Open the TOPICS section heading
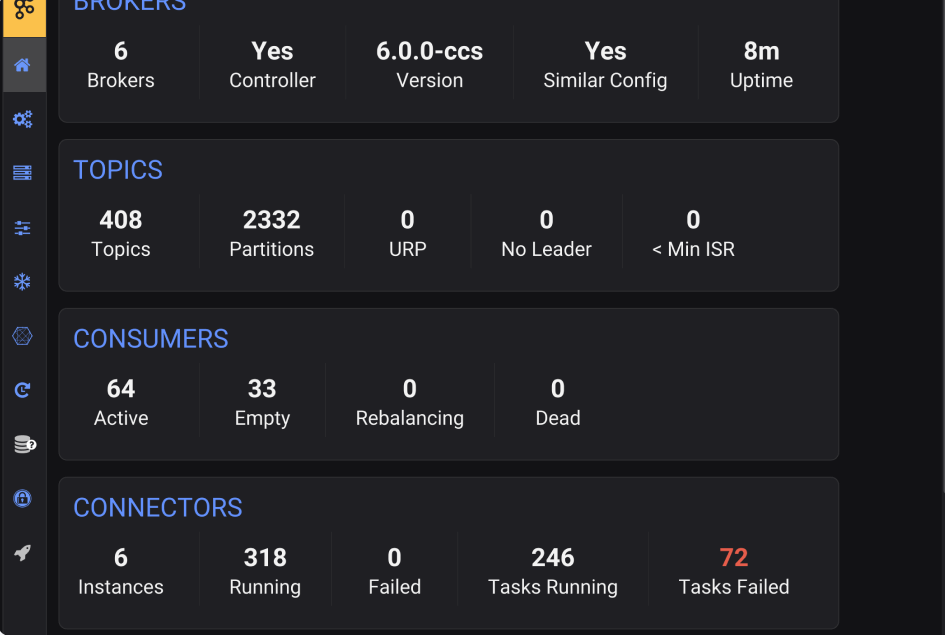This screenshot has width=945, height=635. point(118,170)
